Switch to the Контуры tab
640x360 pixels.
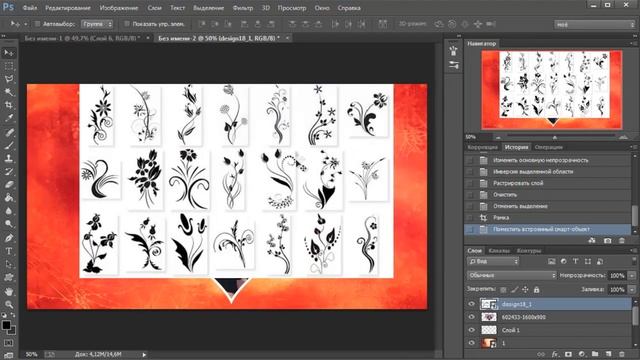[529, 251]
